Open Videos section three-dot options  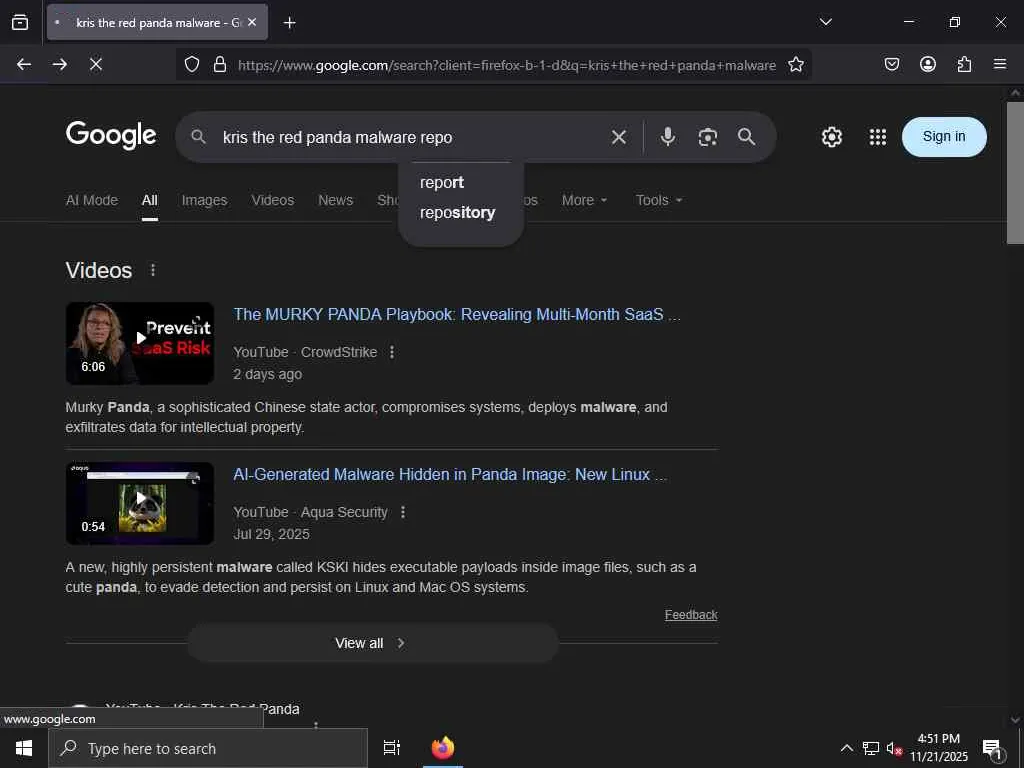tap(153, 270)
